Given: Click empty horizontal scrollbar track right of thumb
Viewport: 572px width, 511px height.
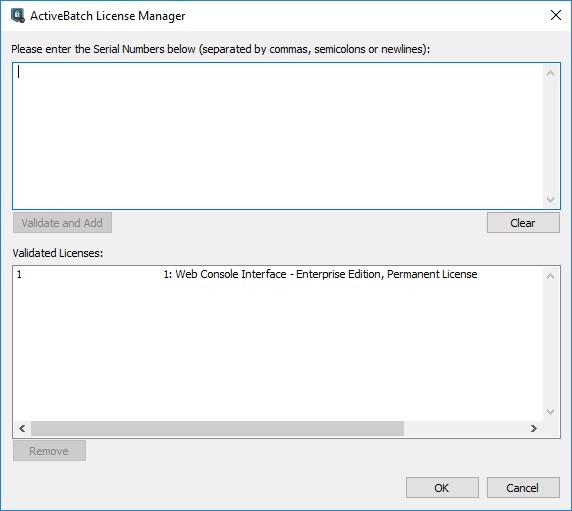Looking at the screenshot, I should click(x=464, y=428).
